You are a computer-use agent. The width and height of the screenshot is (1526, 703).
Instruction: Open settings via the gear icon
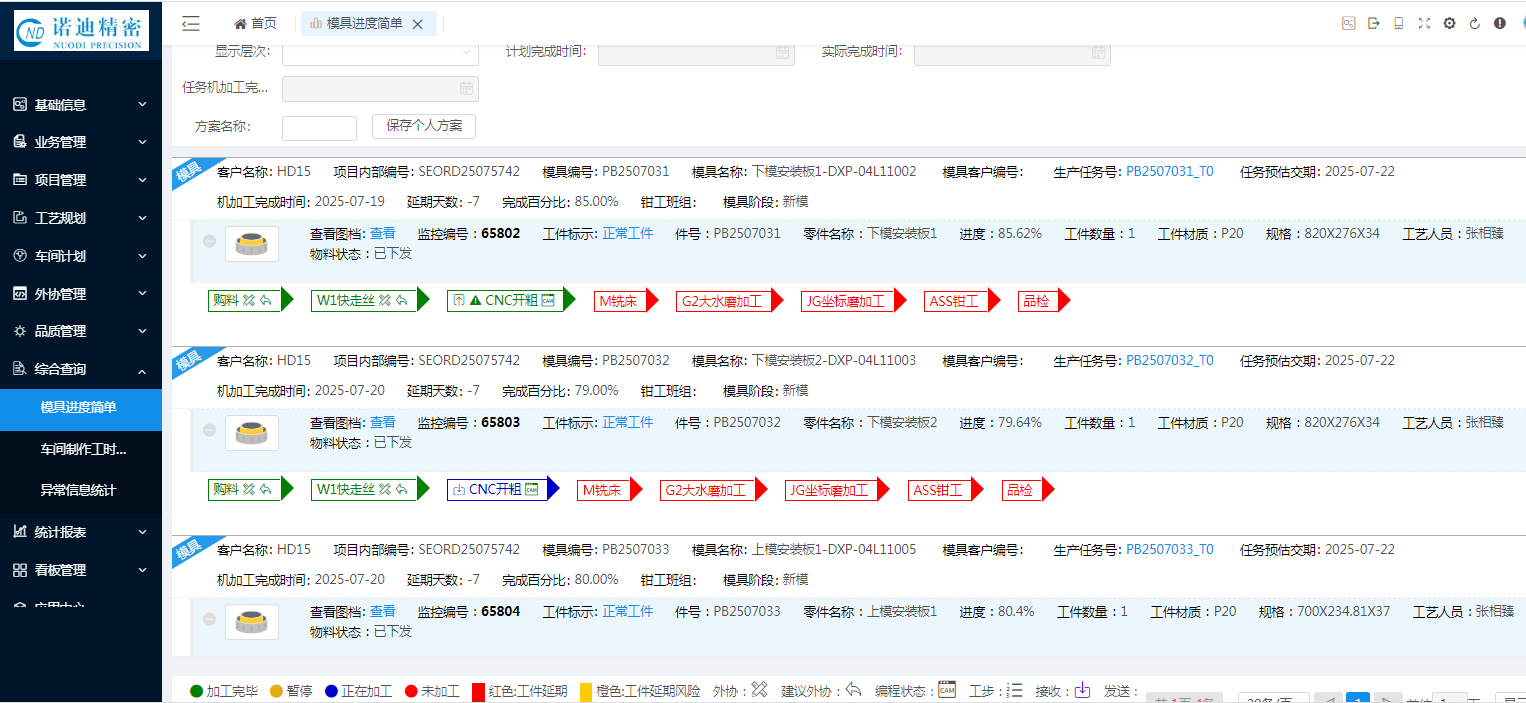[1449, 23]
